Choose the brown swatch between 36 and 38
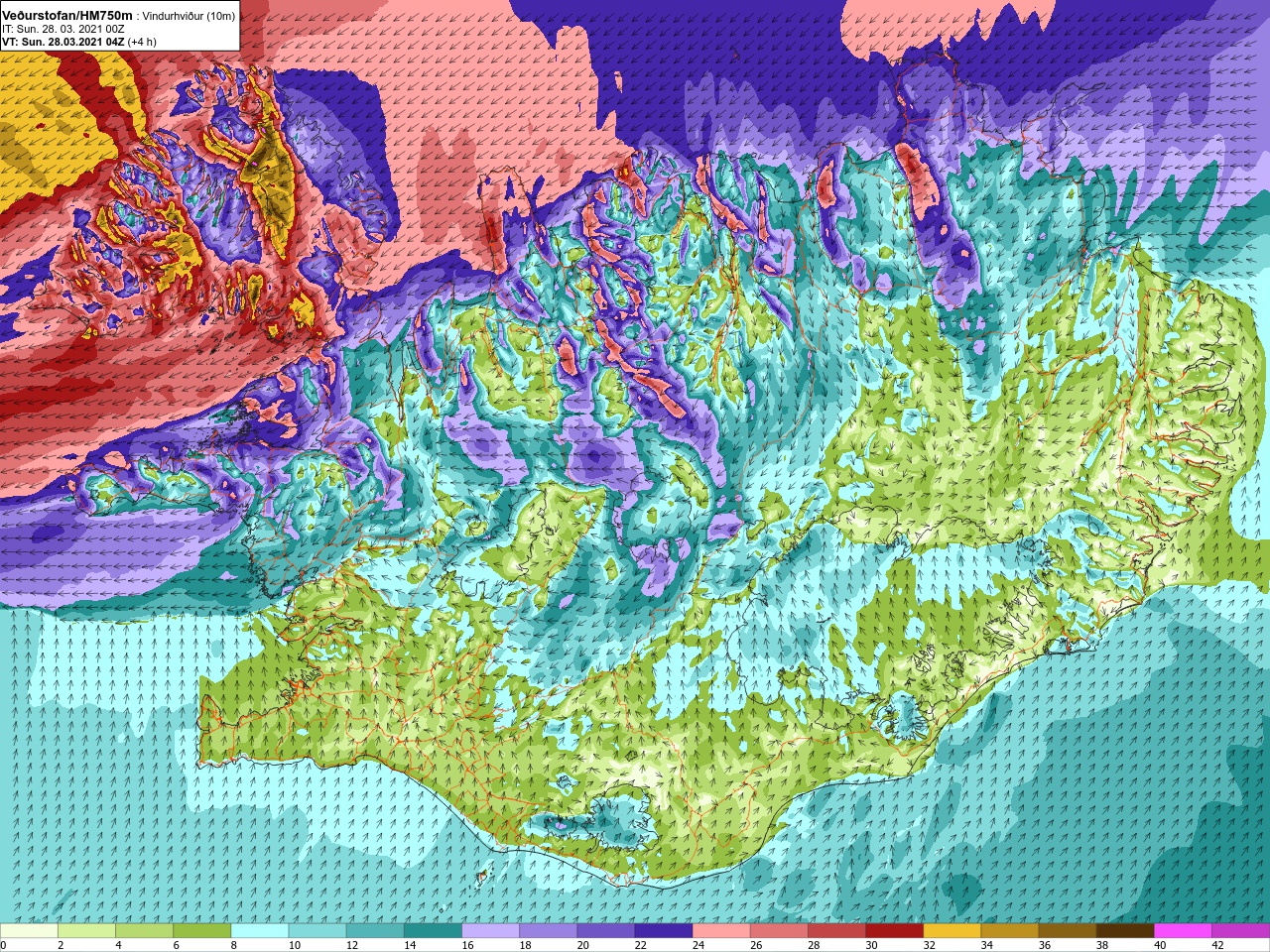This screenshot has height=952, width=1270. click(1068, 931)
